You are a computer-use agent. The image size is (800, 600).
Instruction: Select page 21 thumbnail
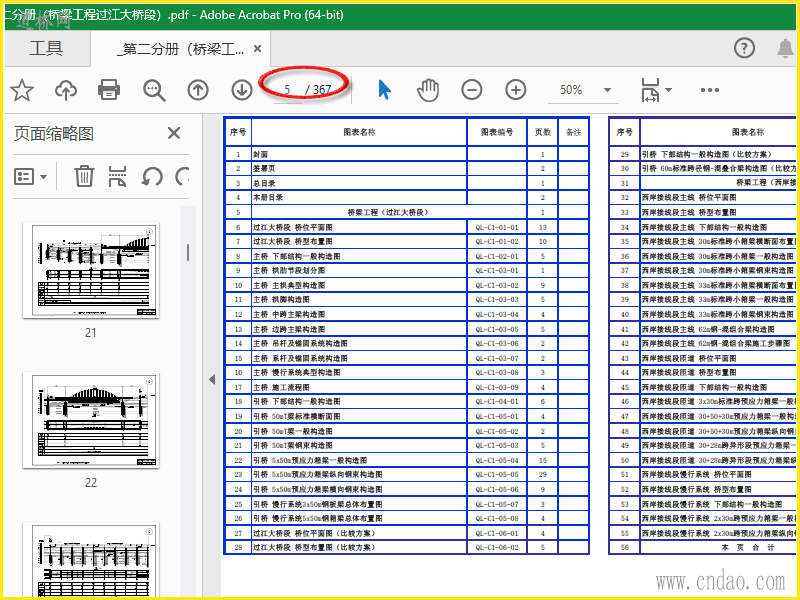(x=91, y=270)
